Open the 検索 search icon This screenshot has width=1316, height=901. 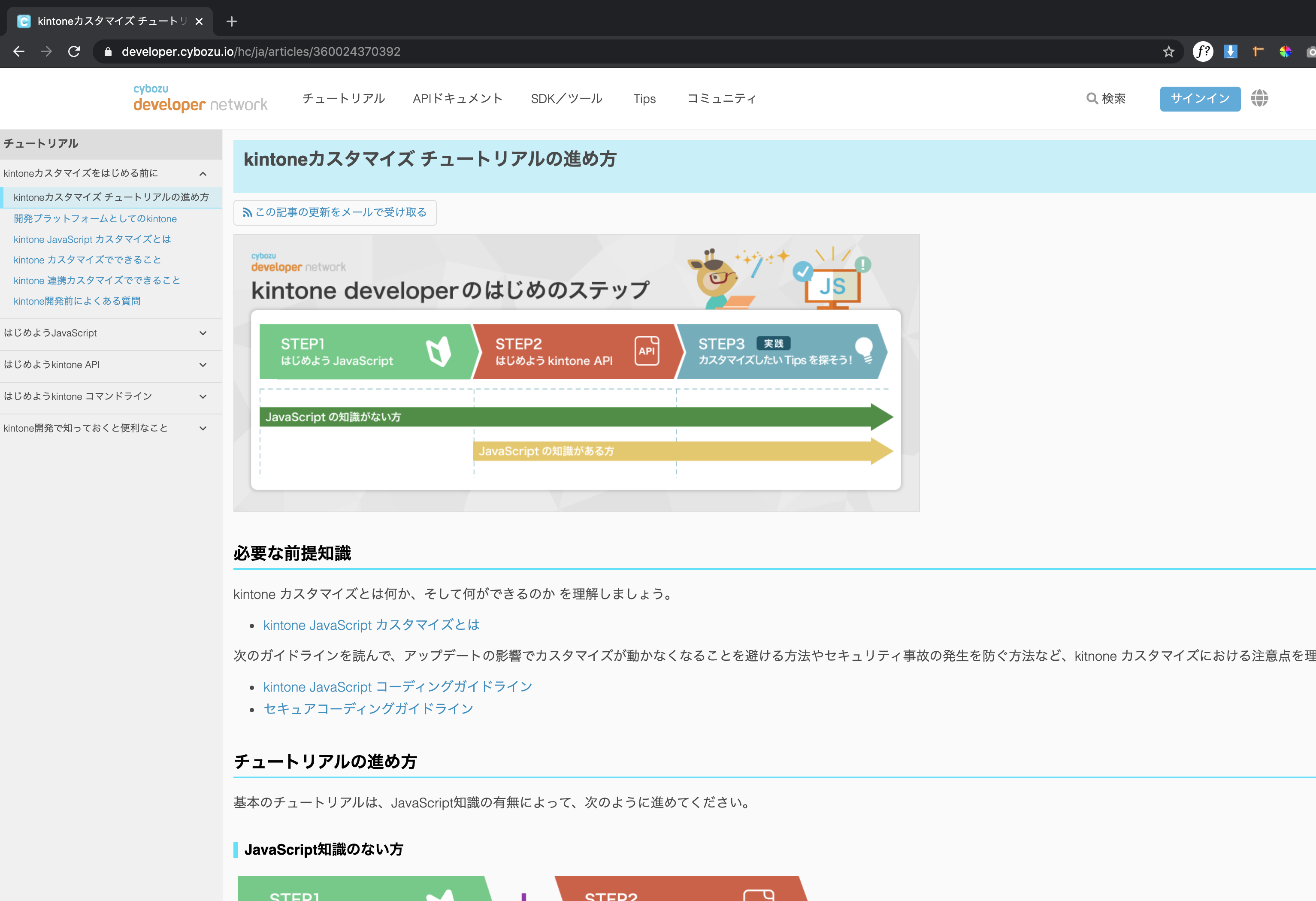pos(1106,99)
